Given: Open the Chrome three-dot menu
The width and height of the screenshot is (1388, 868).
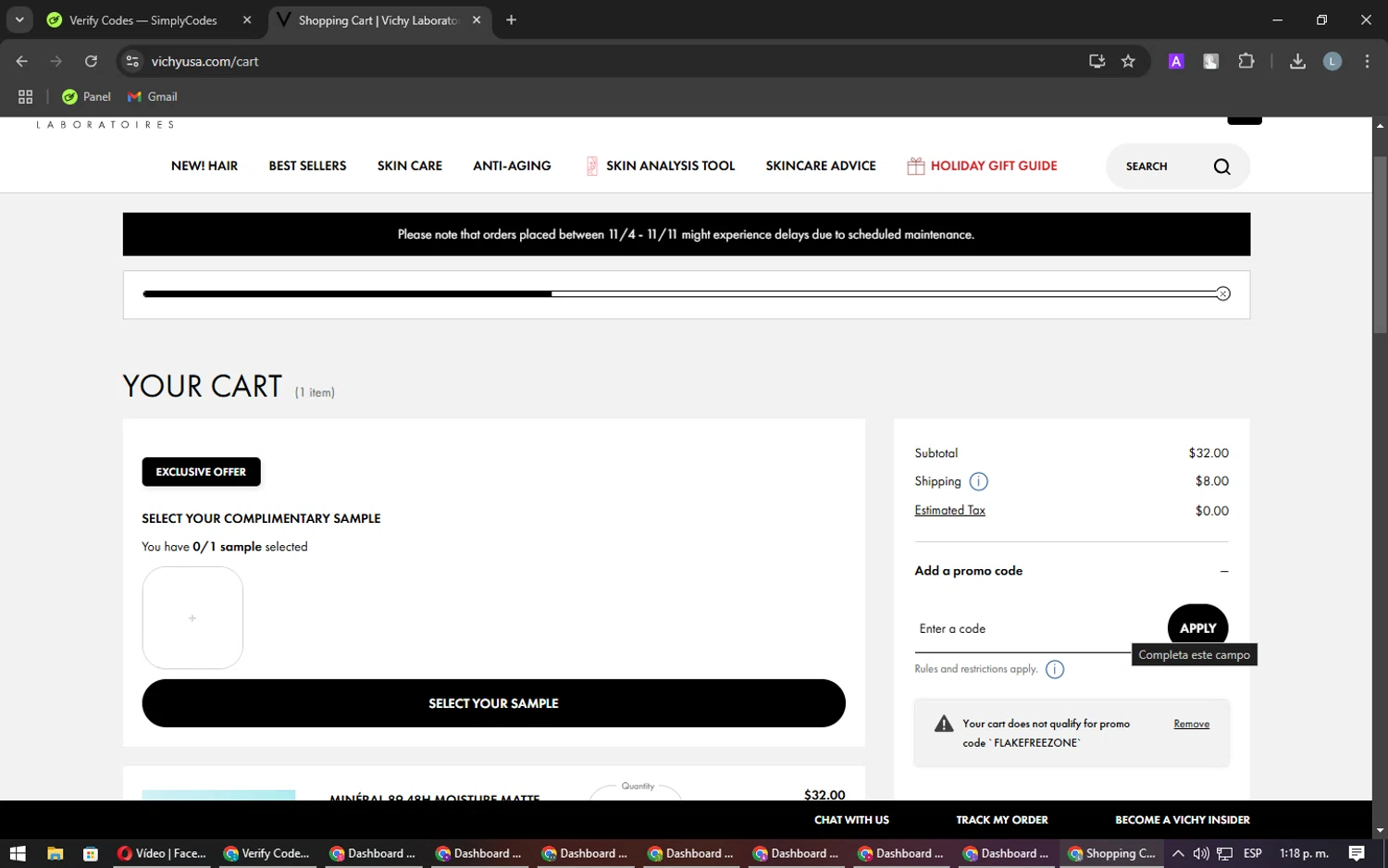Looking at the screenshot, I should point(1367,61).
